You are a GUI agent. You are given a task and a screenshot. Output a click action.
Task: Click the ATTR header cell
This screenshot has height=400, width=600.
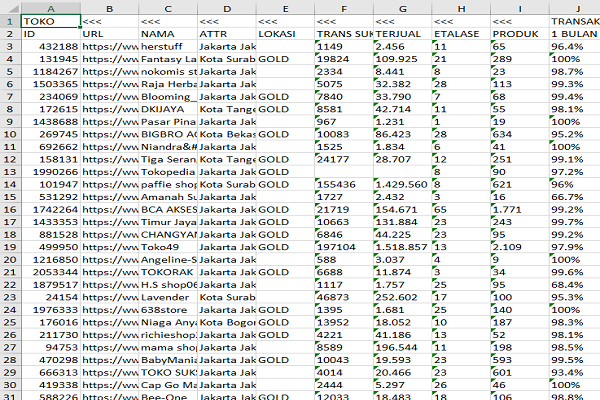227,34
